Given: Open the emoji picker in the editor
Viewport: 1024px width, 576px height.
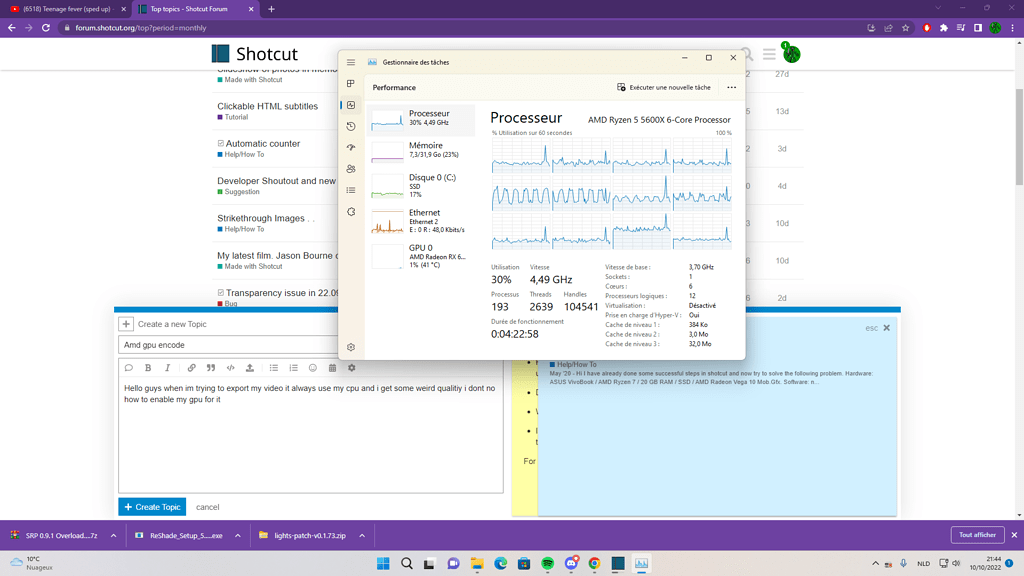Looking at the screenshot, I should (x=313, y=368).
